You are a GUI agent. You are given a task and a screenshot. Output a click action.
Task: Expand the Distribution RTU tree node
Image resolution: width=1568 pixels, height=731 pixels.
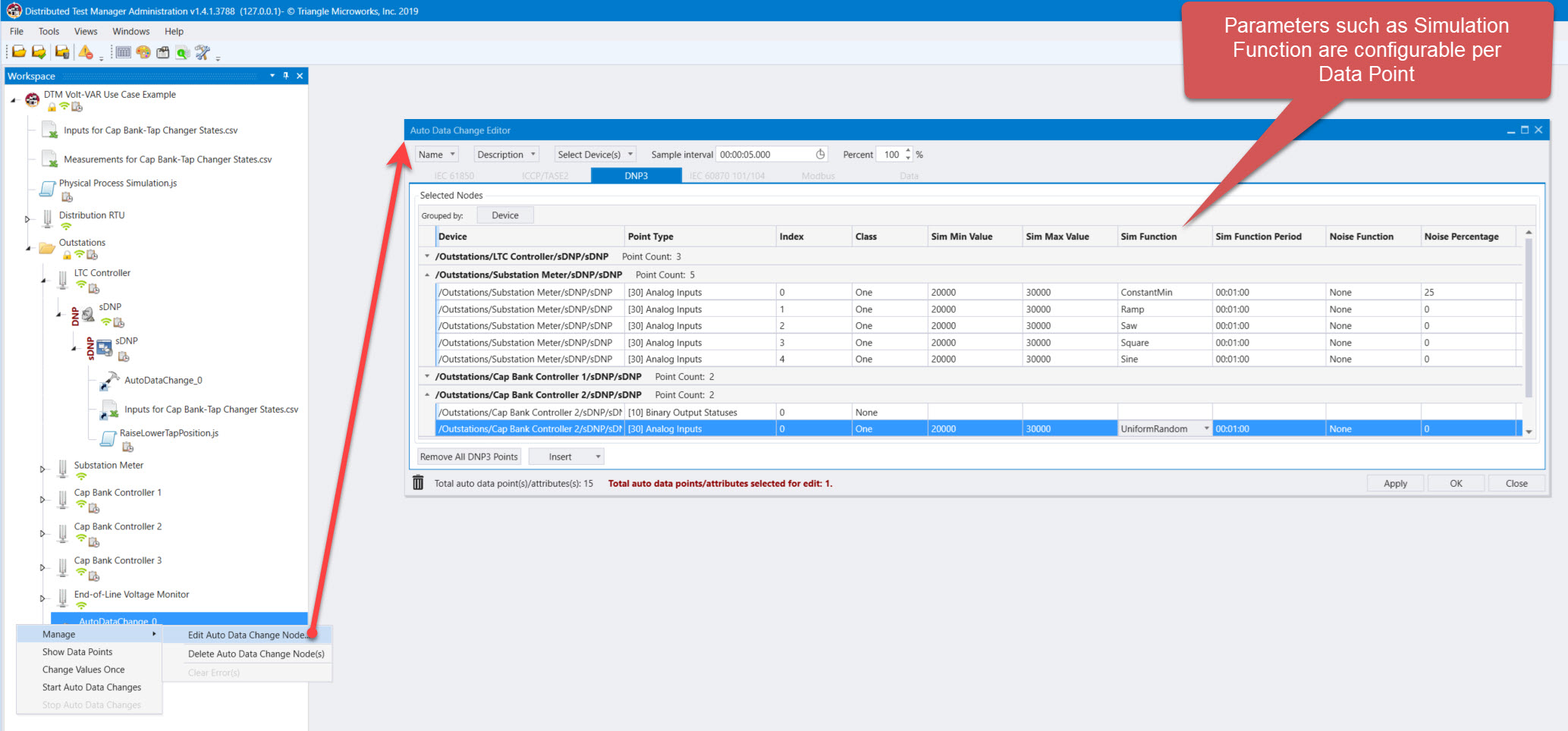click(27, 219)
